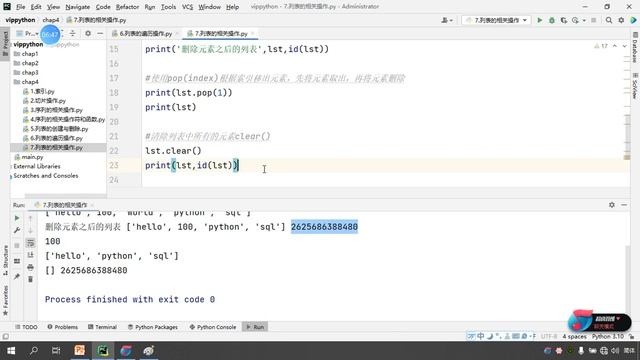Screen dimensions: 640x360
Task: Expand chap2 folder in Project tree
Action: 29,63
